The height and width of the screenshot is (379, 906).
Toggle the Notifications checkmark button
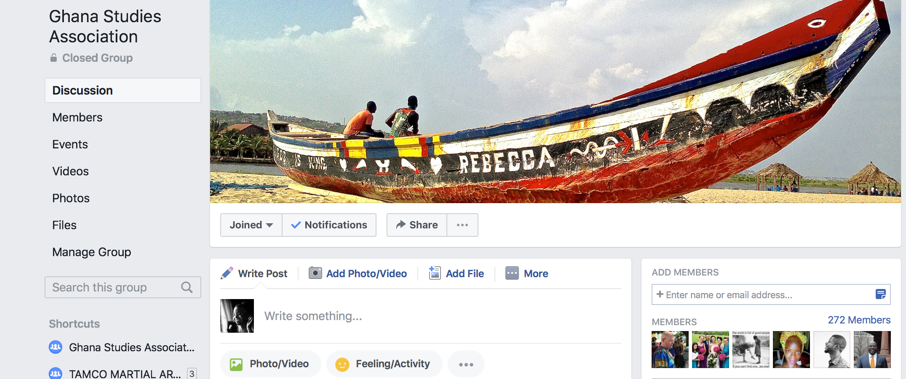pyautogui.click(x=329, y=225)
